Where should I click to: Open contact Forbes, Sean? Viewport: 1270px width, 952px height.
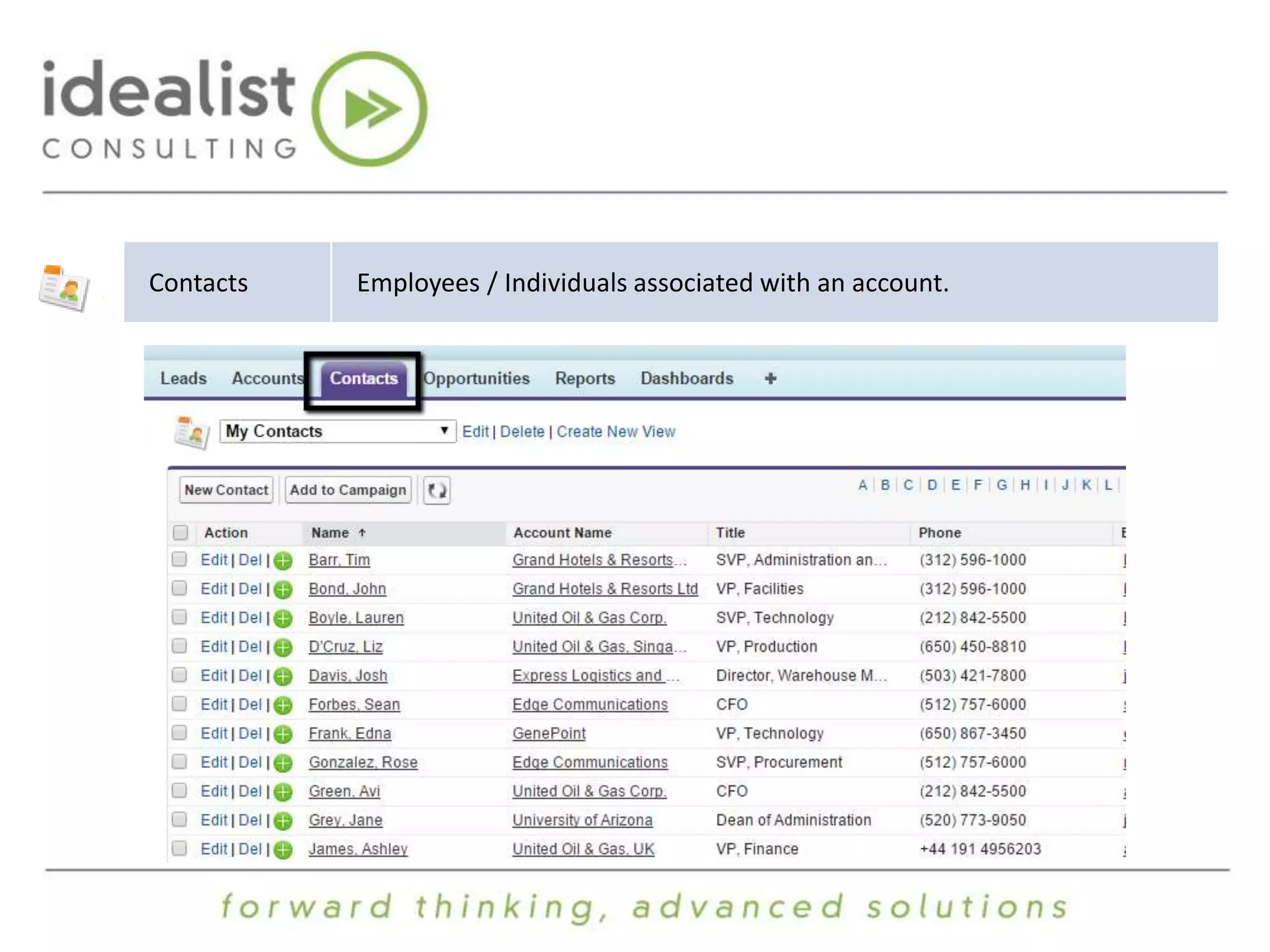coord(355,705)
